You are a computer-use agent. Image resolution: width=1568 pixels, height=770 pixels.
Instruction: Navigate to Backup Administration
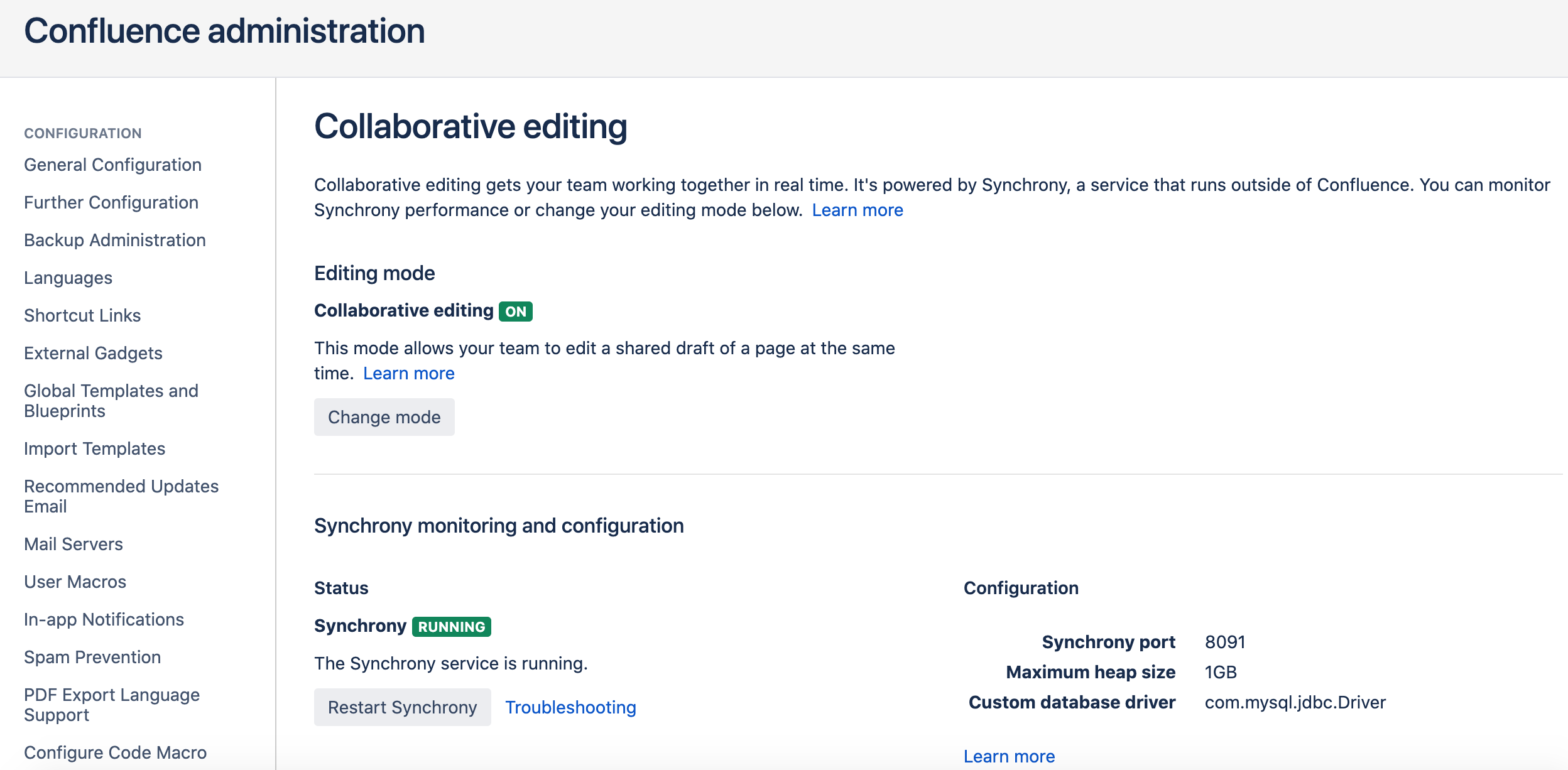click(114, 240)
